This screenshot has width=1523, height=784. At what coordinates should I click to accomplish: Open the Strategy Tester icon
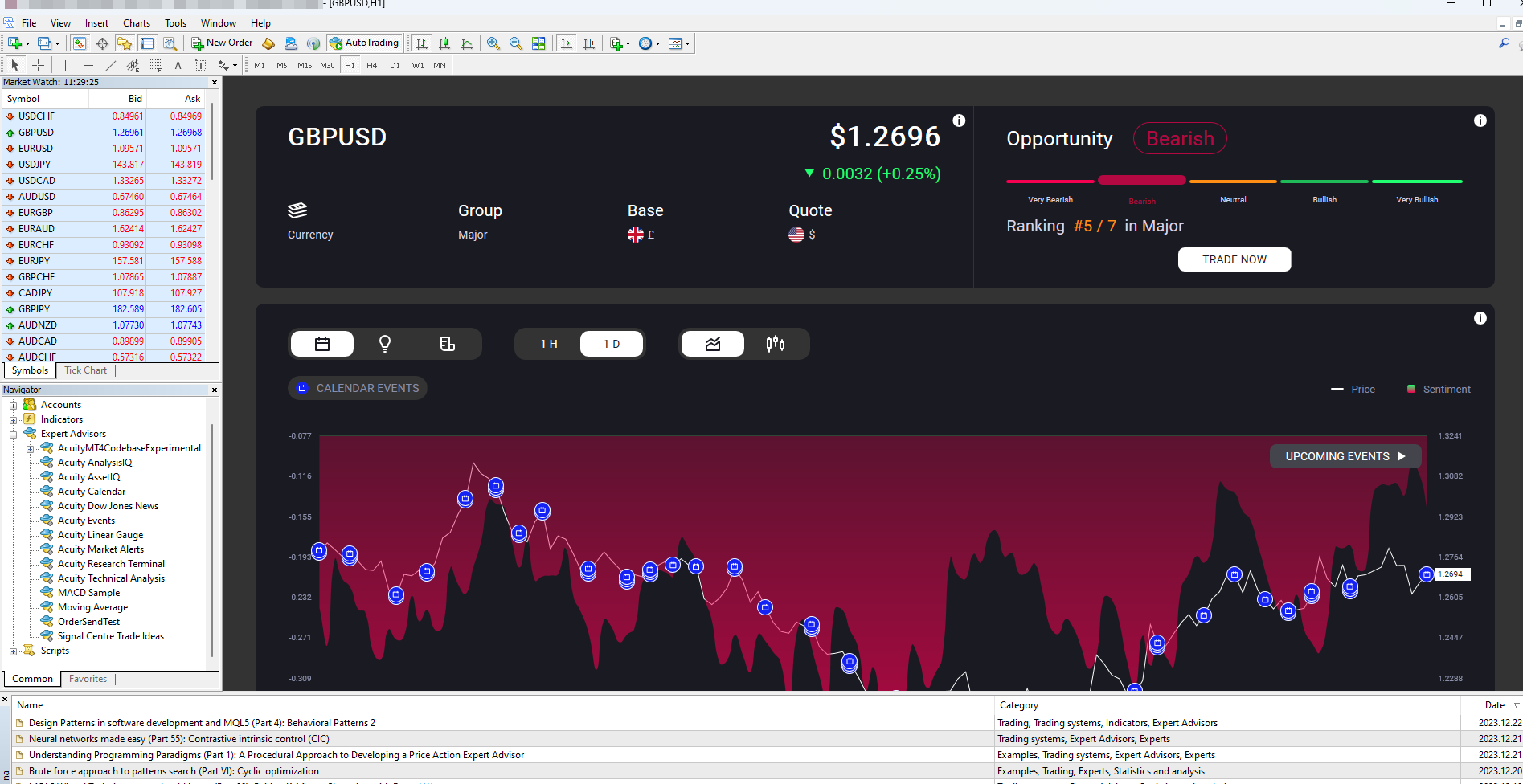coord(170,43)
